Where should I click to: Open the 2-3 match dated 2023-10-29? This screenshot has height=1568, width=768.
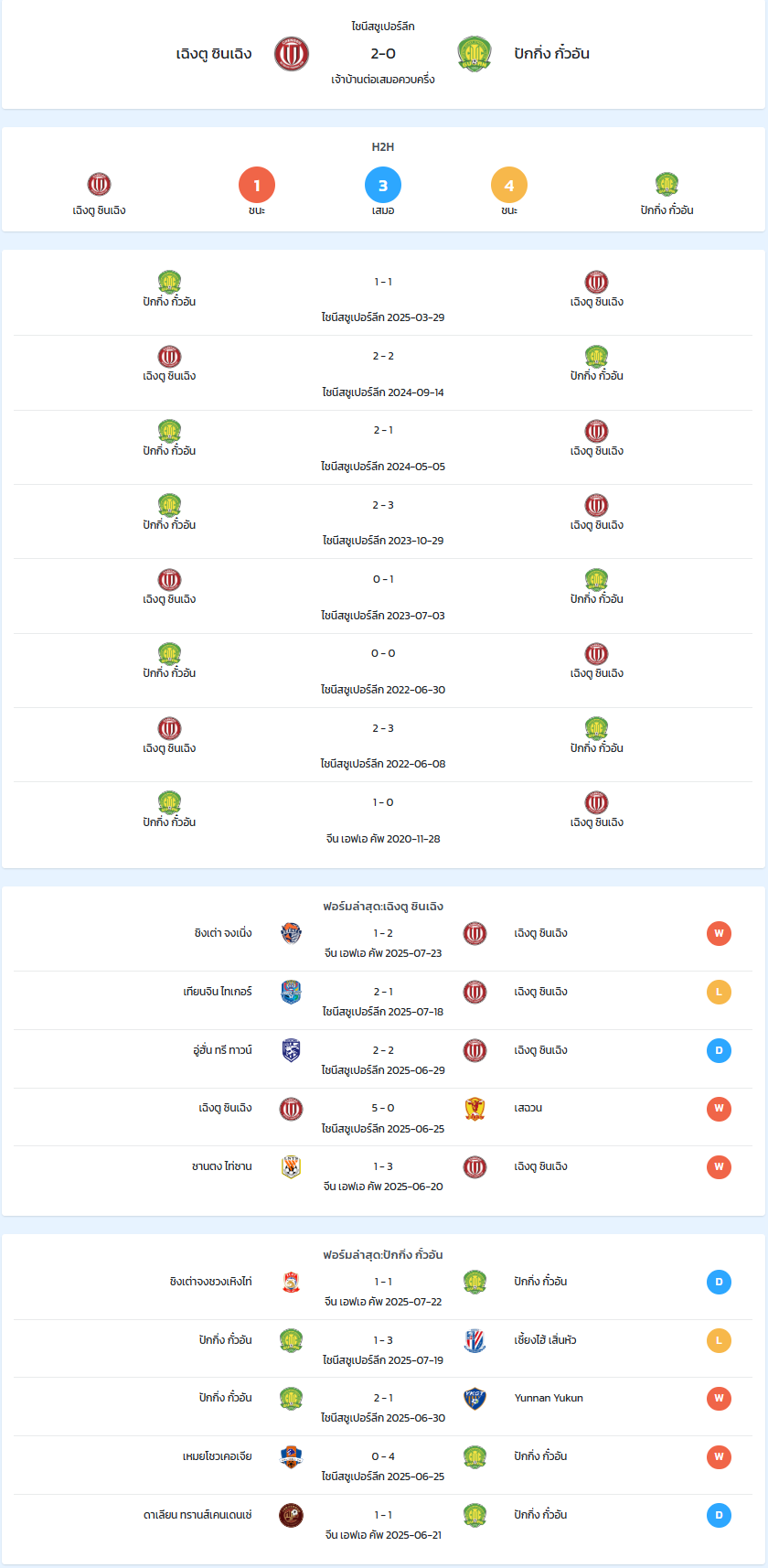click(x=383, y=522)
